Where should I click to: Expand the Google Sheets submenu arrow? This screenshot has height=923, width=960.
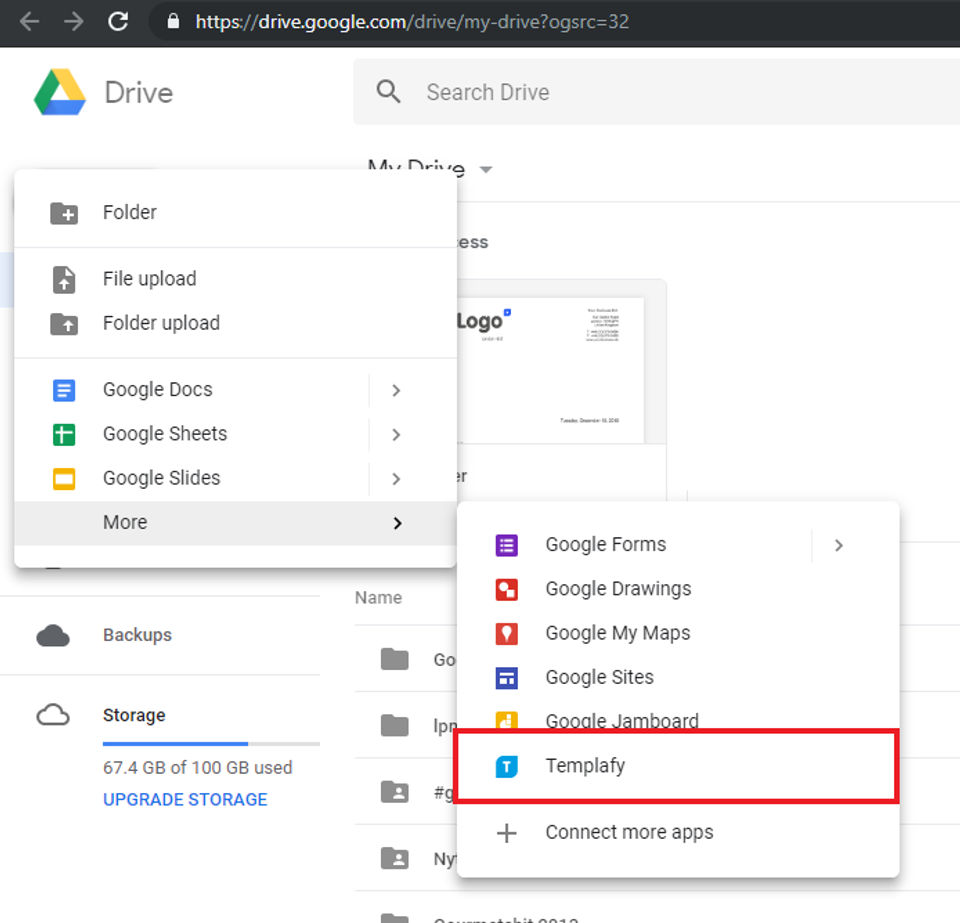coord(396,435)
